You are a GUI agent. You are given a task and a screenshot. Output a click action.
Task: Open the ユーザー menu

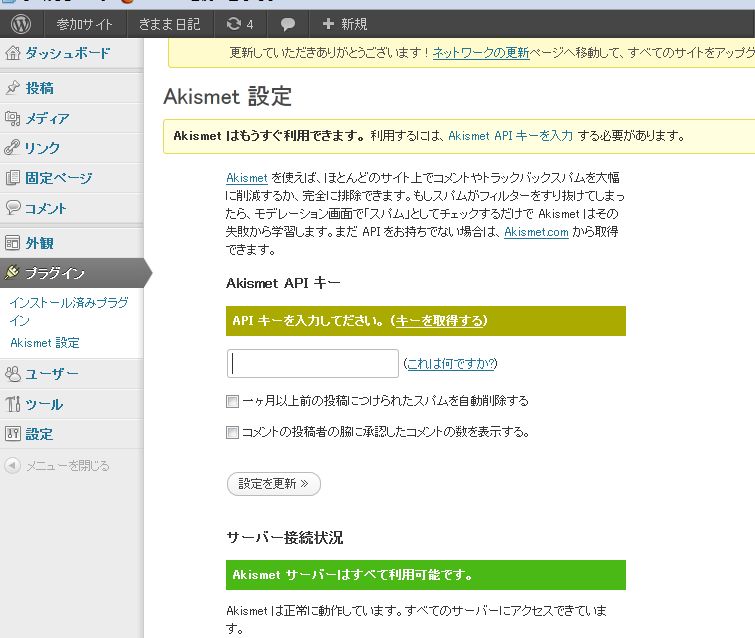pyautogui.click(x=52, y=374)
